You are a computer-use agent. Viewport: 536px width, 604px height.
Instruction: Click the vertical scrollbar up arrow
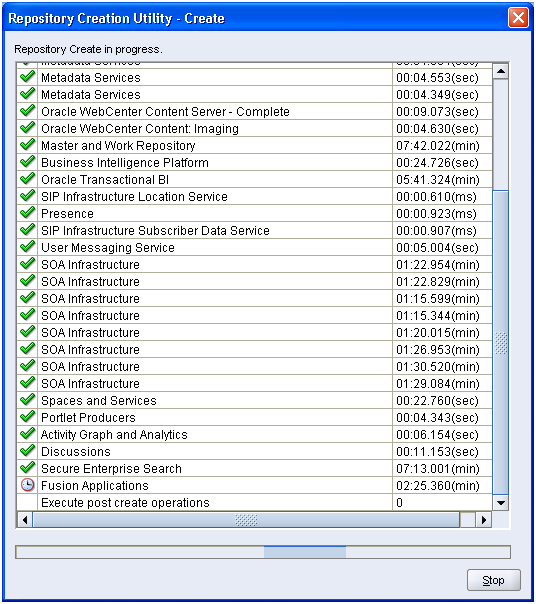[501, 71]
